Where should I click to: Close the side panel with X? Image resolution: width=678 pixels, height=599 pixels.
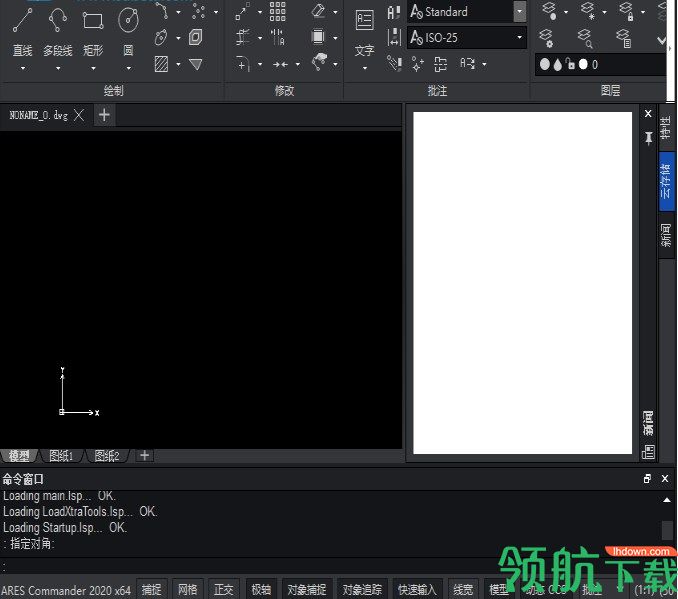pos(648,114)
